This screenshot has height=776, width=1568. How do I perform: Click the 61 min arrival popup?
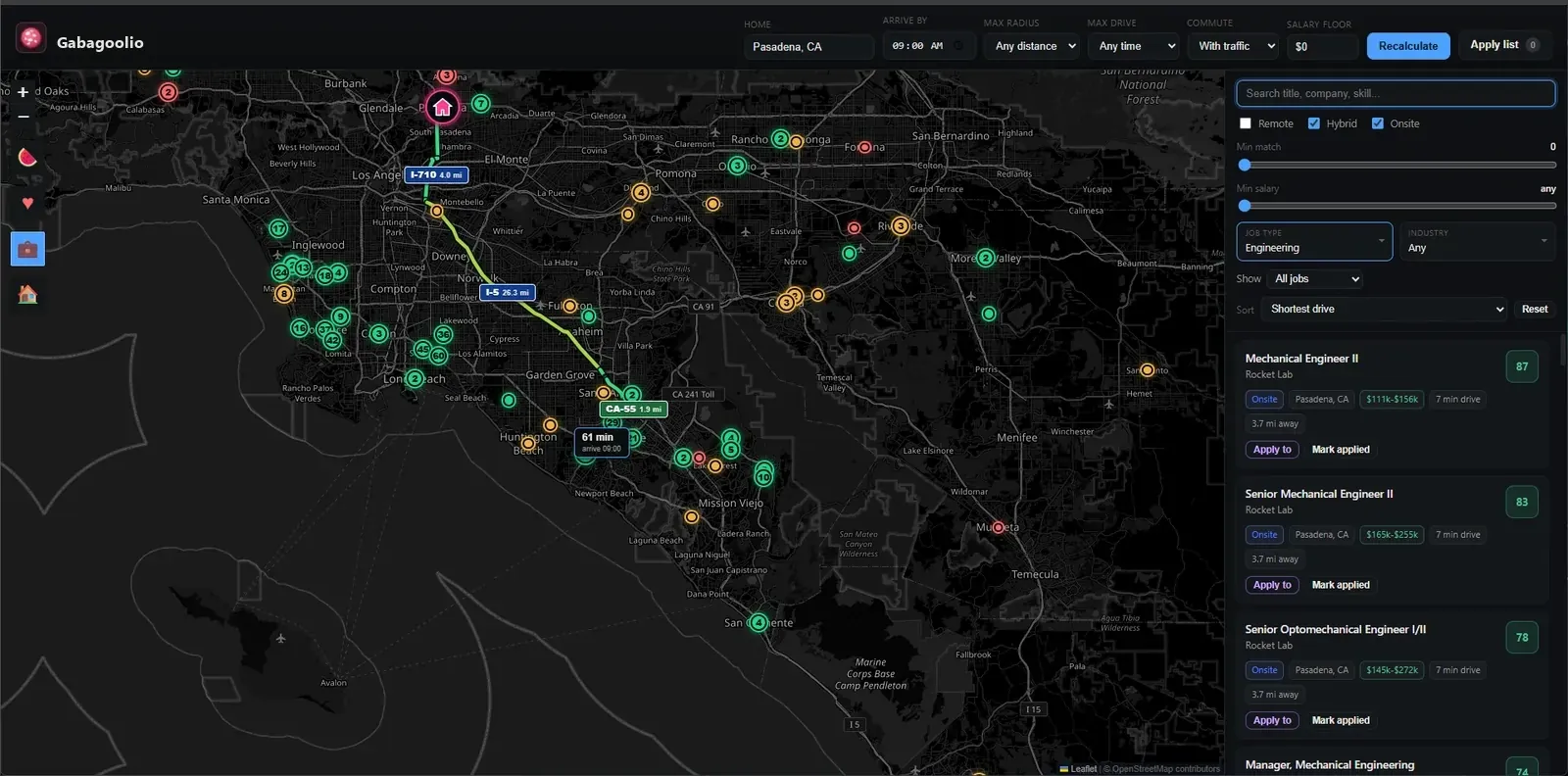tap(602, 442)
